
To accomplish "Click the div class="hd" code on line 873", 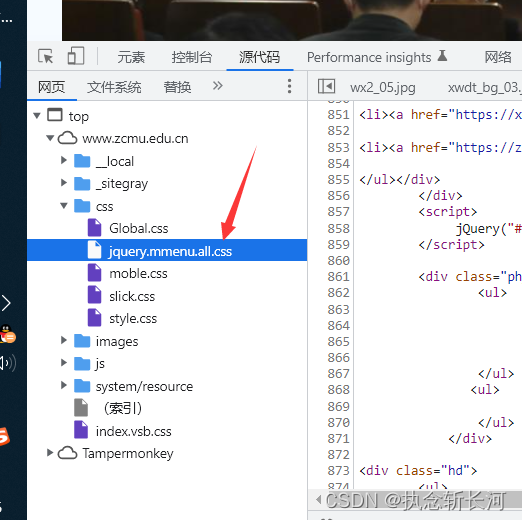I will (418, 471).
